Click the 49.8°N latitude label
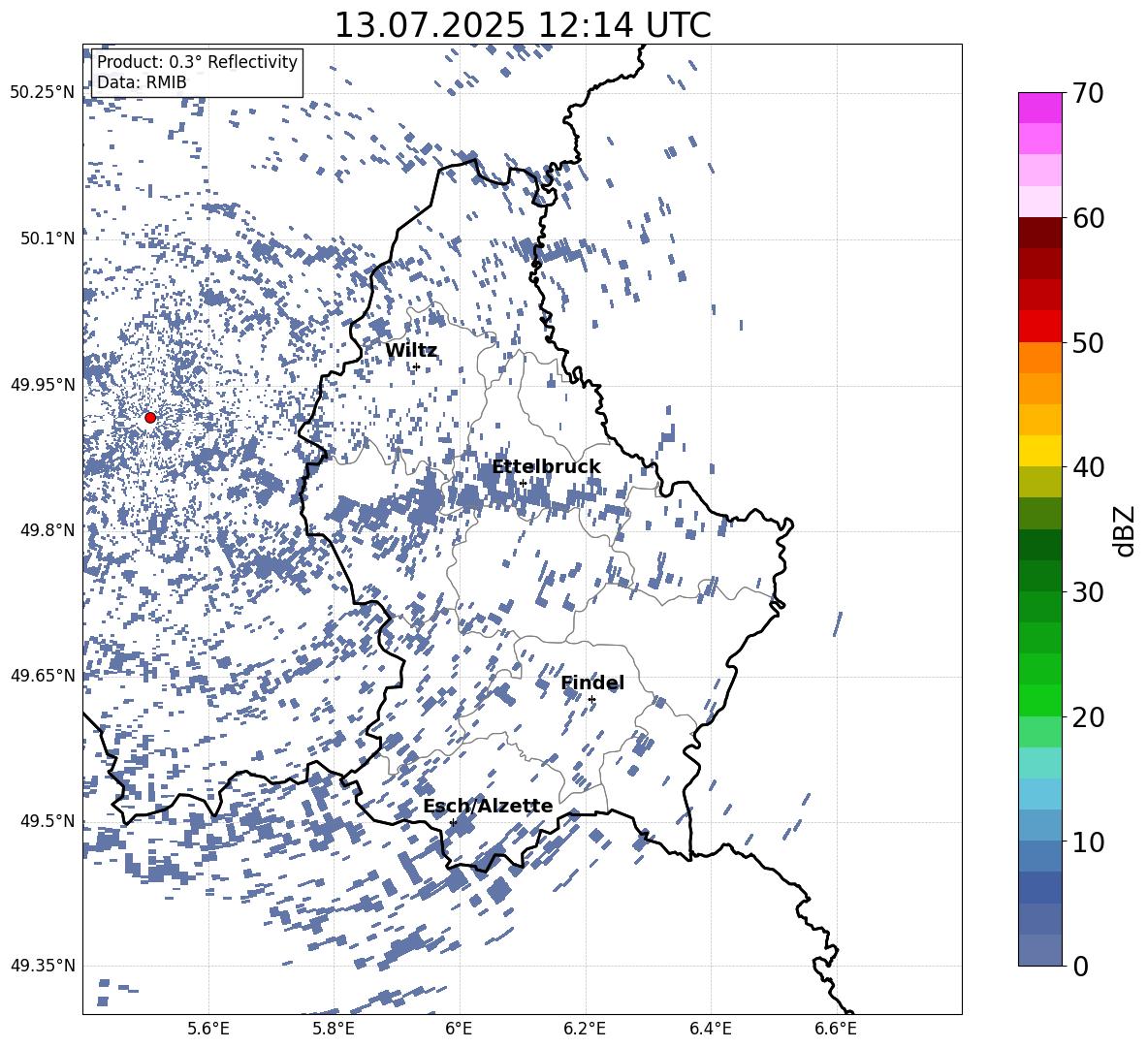 pos(48,530)
